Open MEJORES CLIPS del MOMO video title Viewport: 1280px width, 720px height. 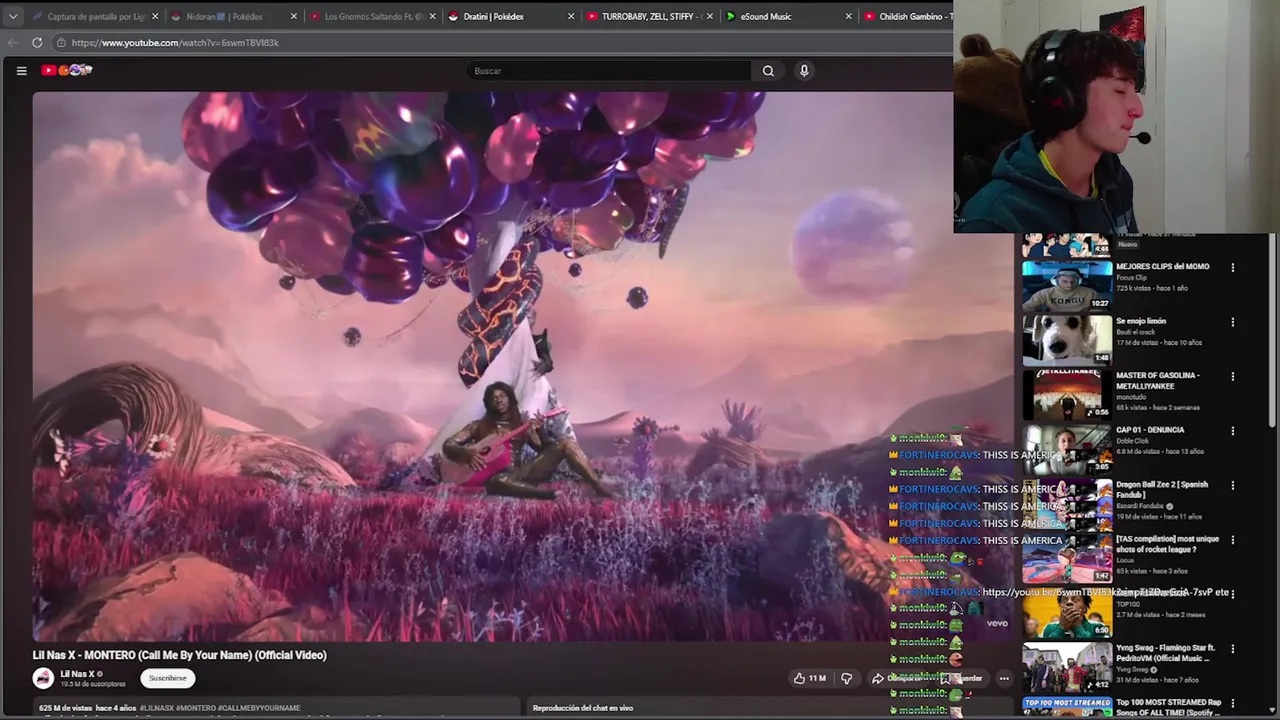point(1162,266)
